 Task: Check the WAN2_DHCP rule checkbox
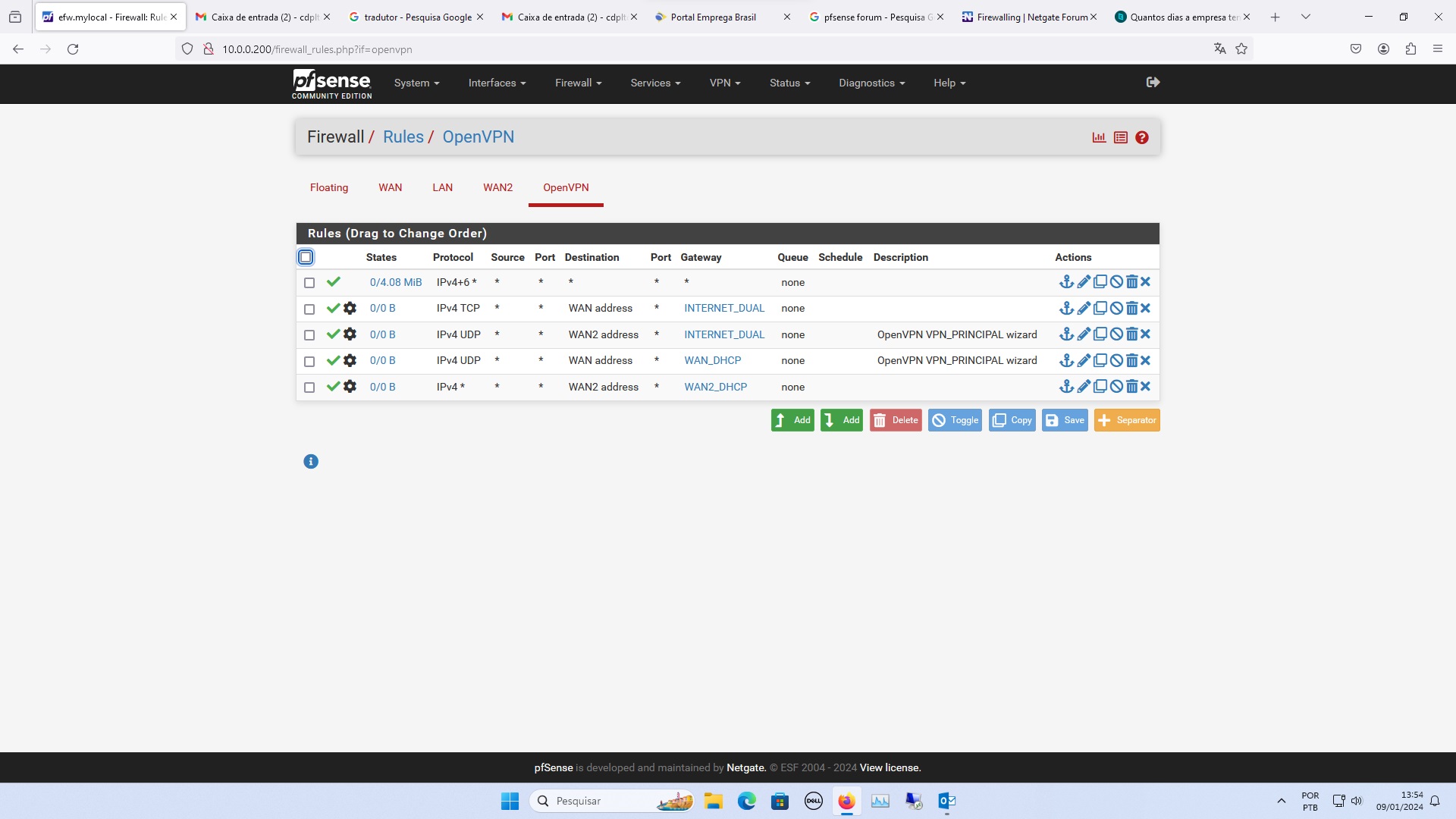click(x=309, y=388)
